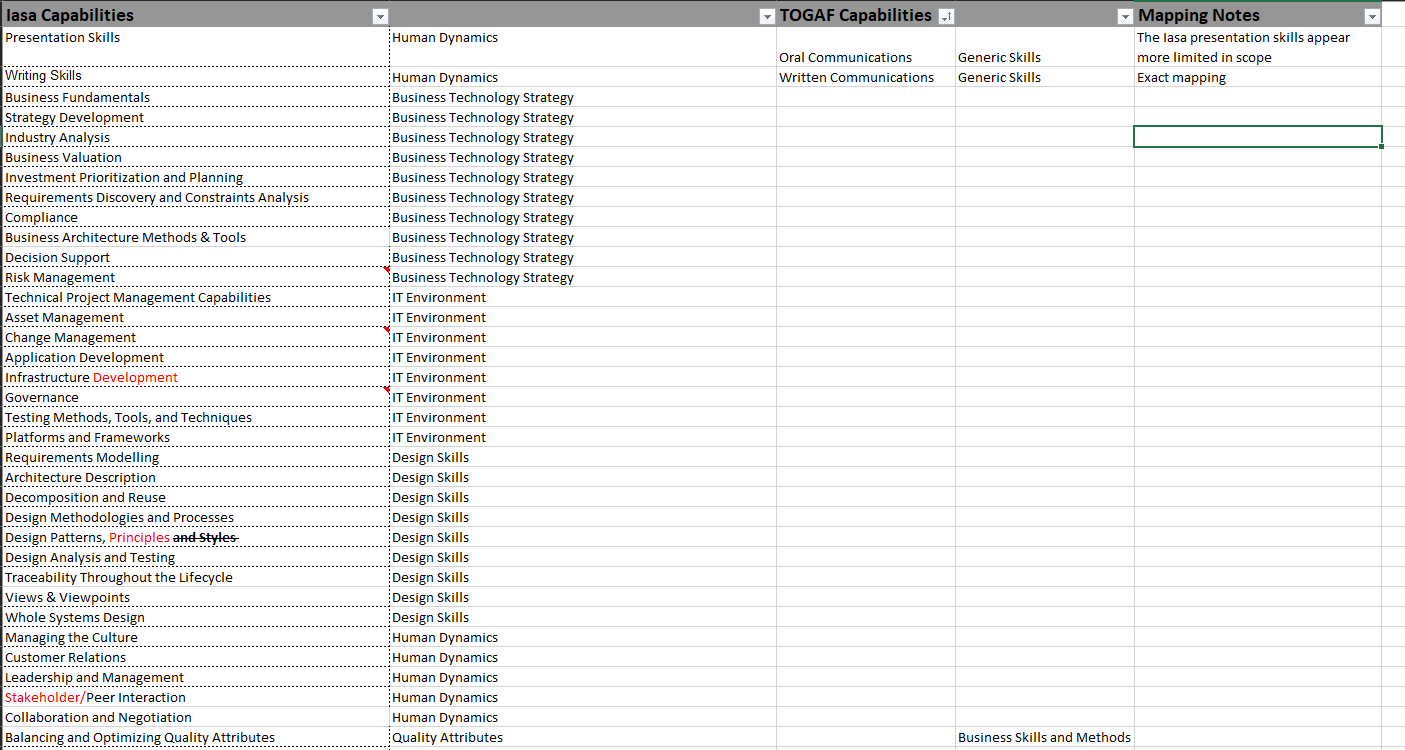Viewport: 1405px width, 750px height.
Task: Select Generic Skills beside Oral Communications
Action: tap(1045, 47)
